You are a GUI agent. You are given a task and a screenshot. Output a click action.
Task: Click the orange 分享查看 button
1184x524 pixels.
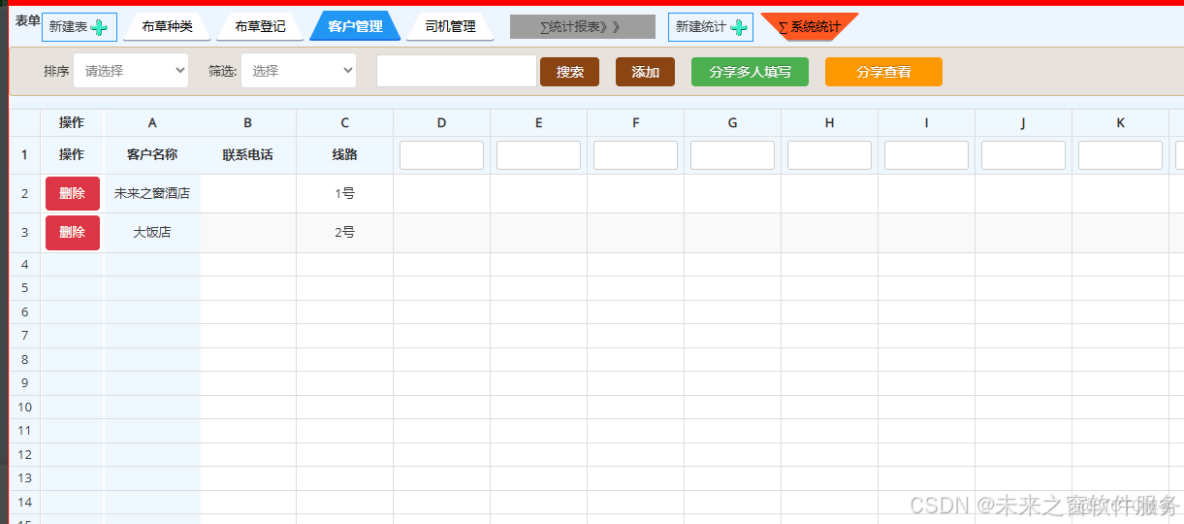(x=883, y=72)
